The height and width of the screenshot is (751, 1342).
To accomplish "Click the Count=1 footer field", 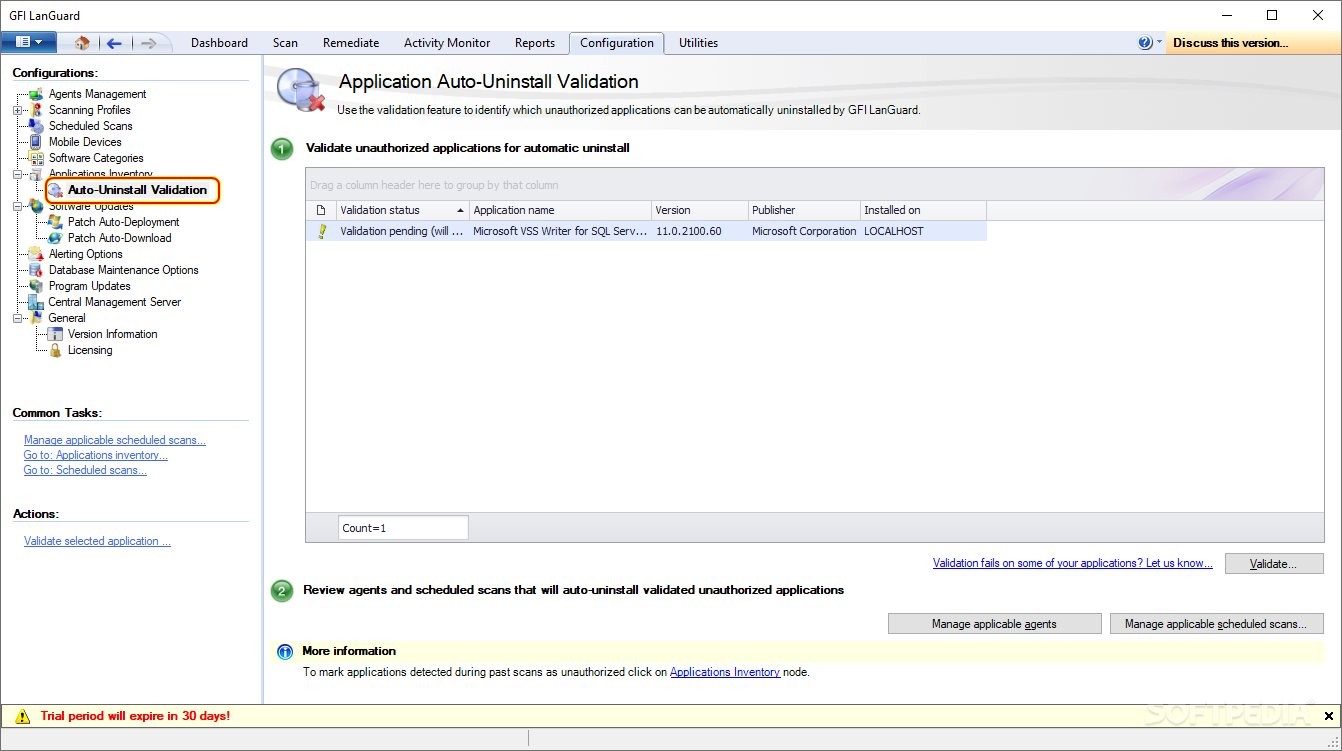I will [403, 528].
